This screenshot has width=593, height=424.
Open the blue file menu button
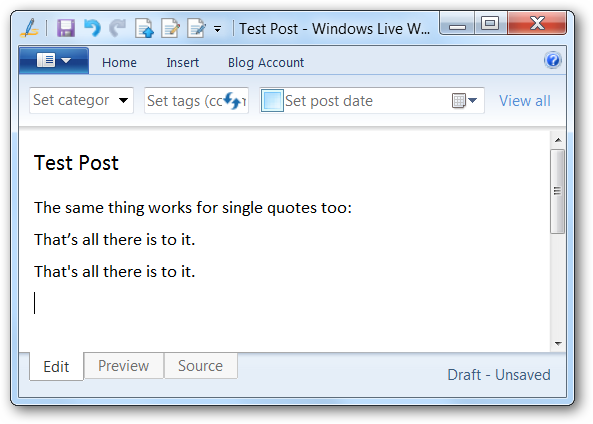pos(54,61)
